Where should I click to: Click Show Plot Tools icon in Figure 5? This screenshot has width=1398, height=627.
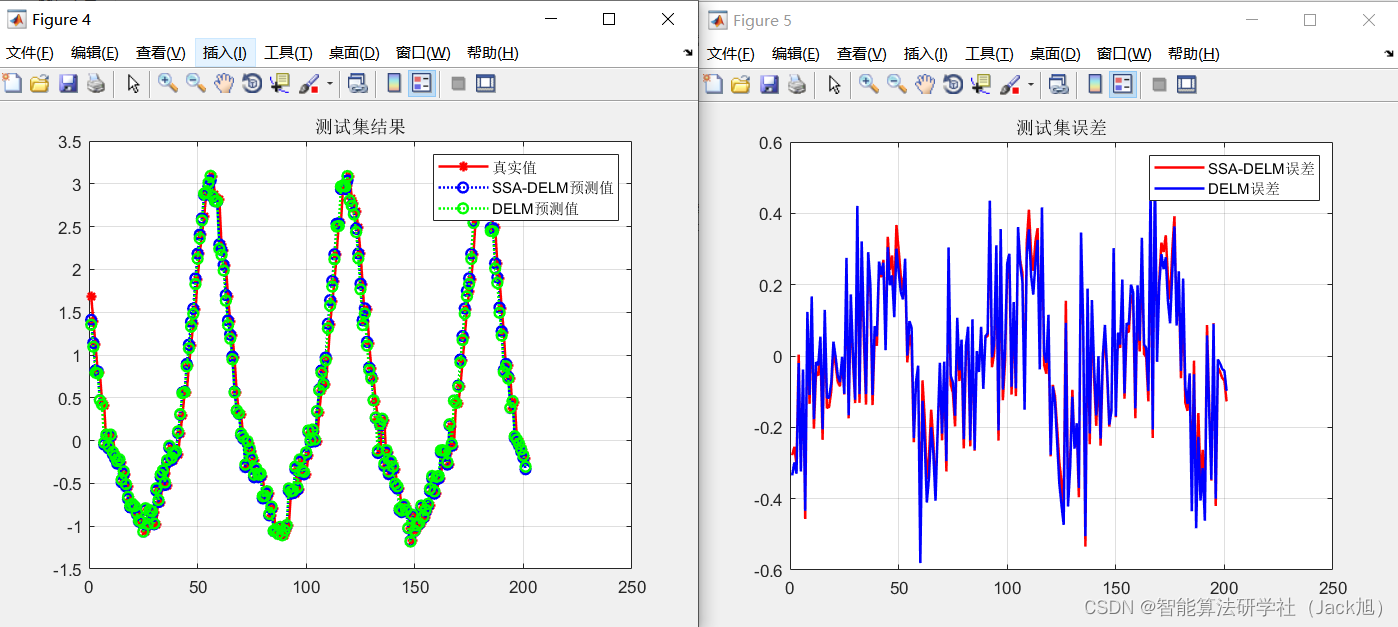pos(1187,84)
